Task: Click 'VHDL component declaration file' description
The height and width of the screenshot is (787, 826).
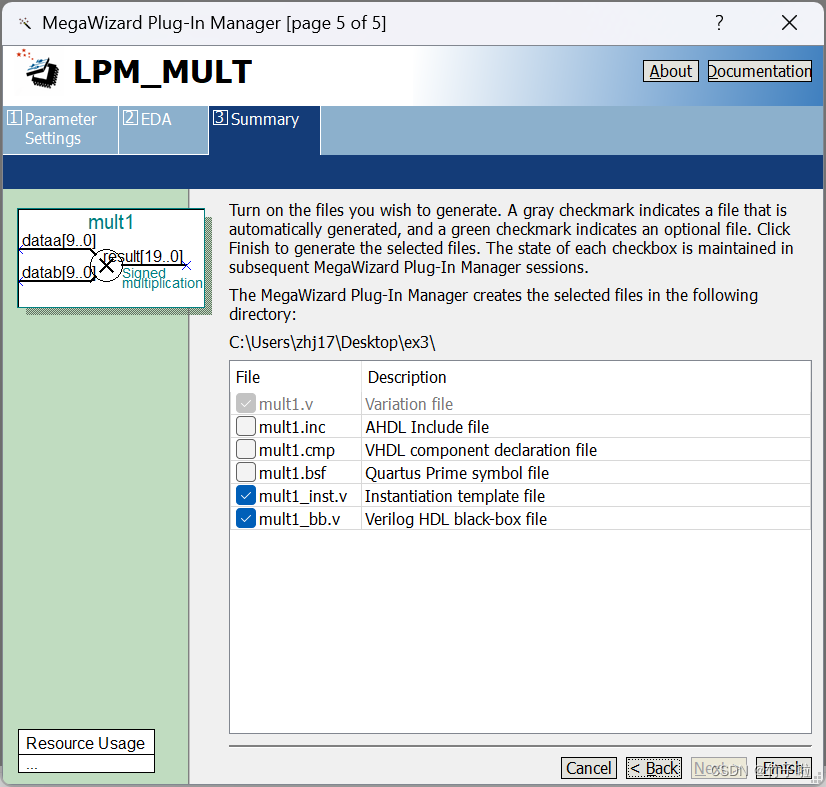Action: (x=481, y=450)
